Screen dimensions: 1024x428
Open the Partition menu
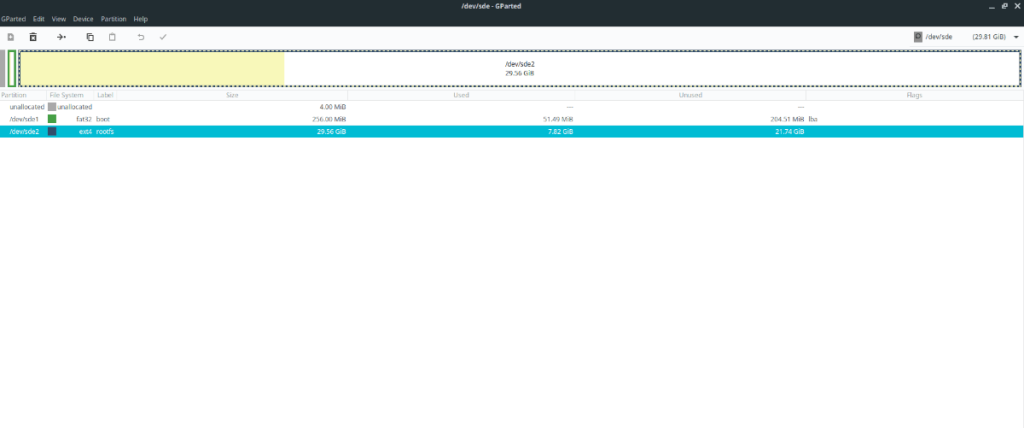tap(113, 19)
